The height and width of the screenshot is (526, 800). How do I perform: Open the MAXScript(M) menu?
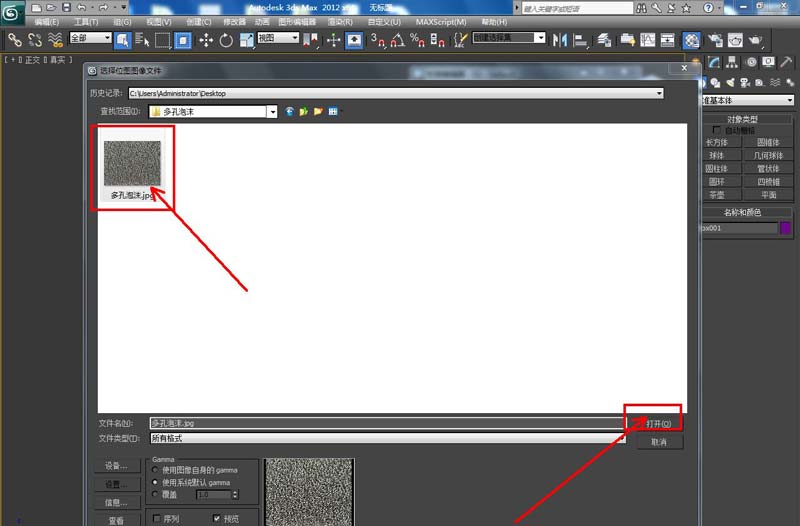click(440, 21)
